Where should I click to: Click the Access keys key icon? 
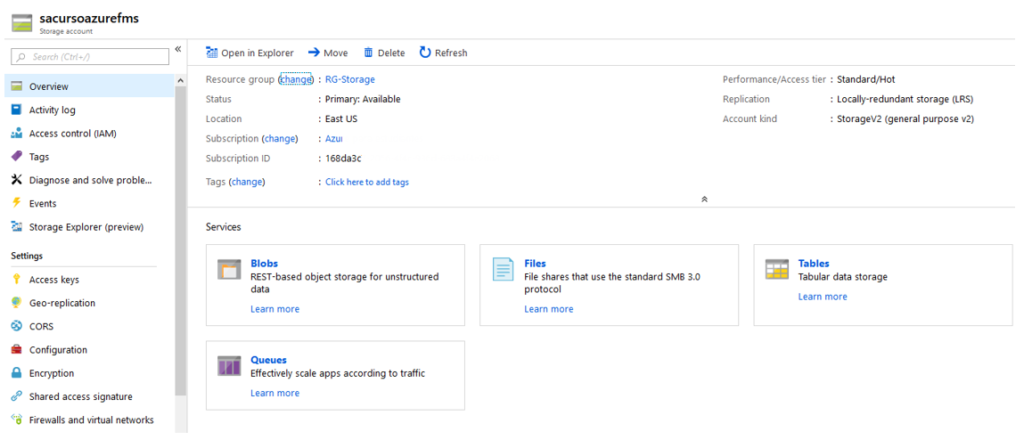(x=17, y=280)
